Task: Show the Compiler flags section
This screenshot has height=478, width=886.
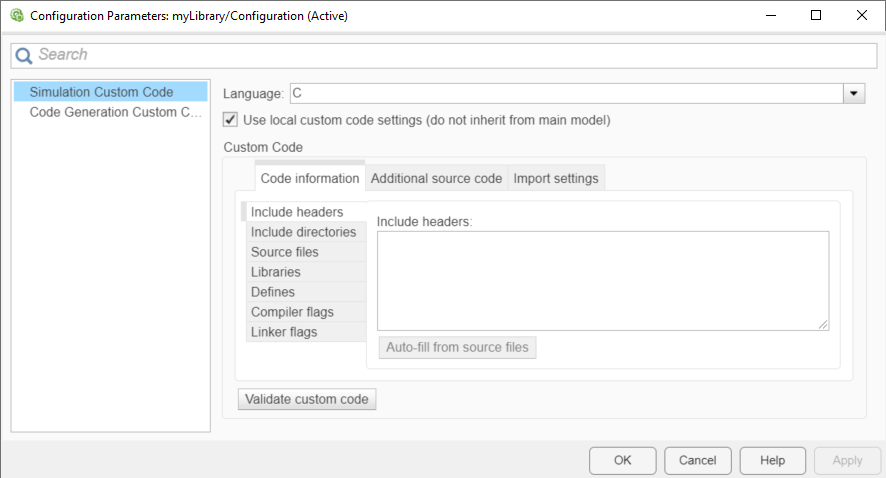Action: tap(292, 312)
